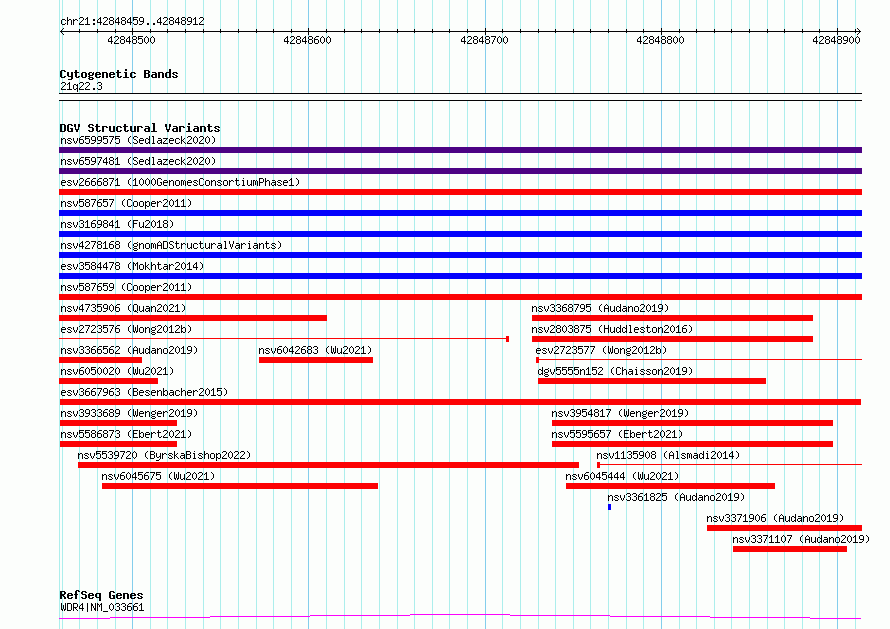Click small blue marker under nsv3361825

coord(610,507)
